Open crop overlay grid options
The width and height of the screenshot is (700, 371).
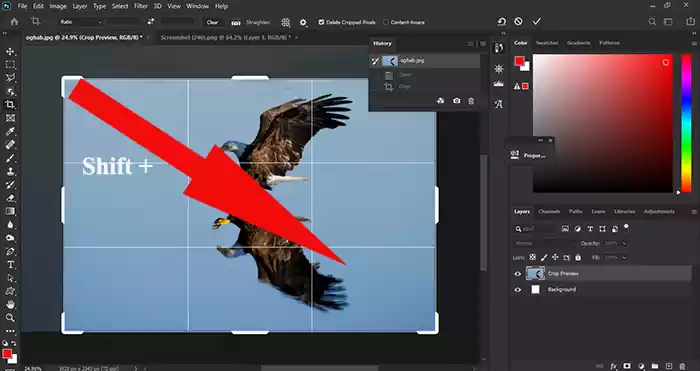pyautogui.click(x=286, y=22)
